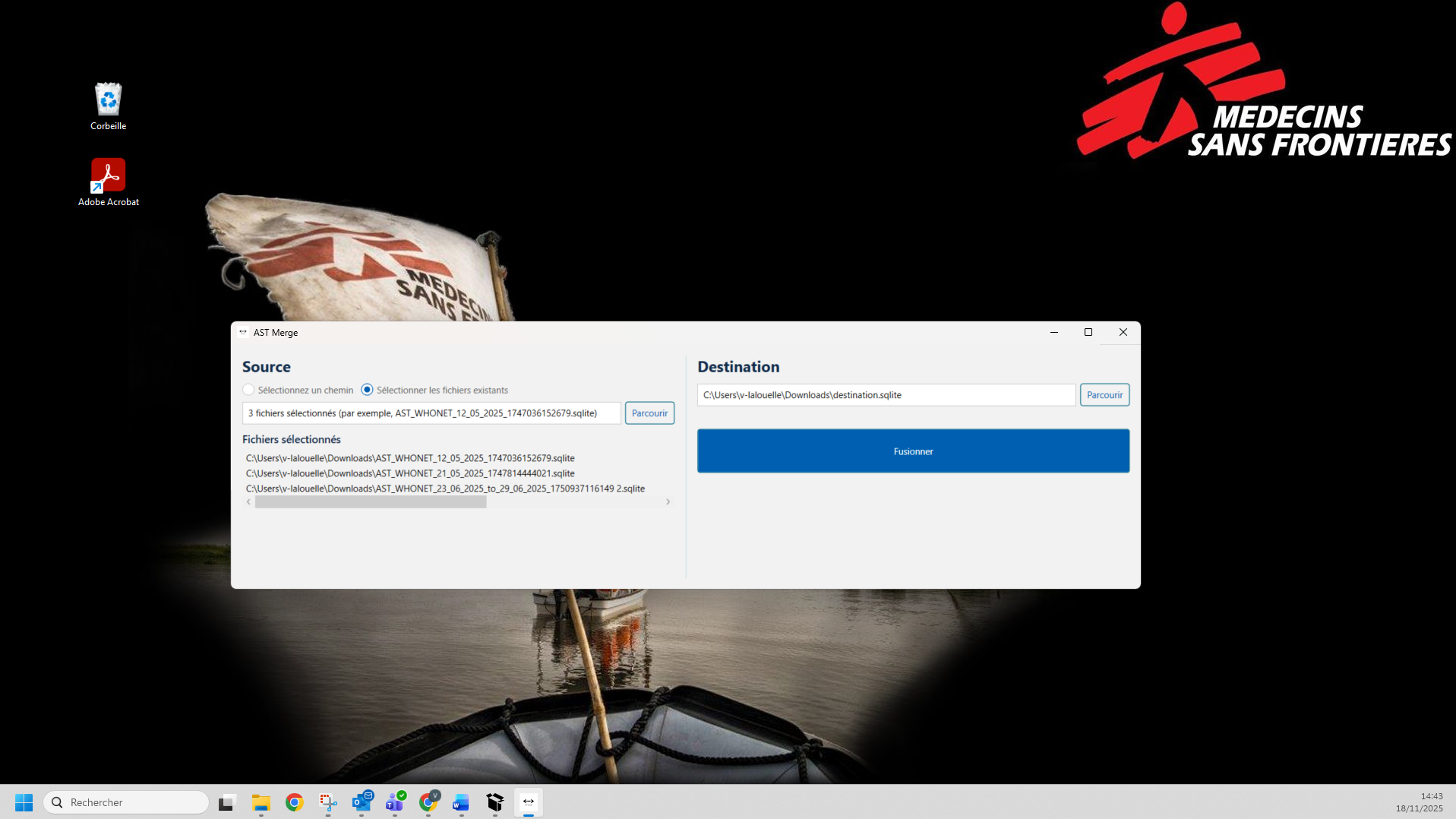Open File Explorer from the taskbar
The height and width of the screenshot is (819, 1456).
point(261,802)
